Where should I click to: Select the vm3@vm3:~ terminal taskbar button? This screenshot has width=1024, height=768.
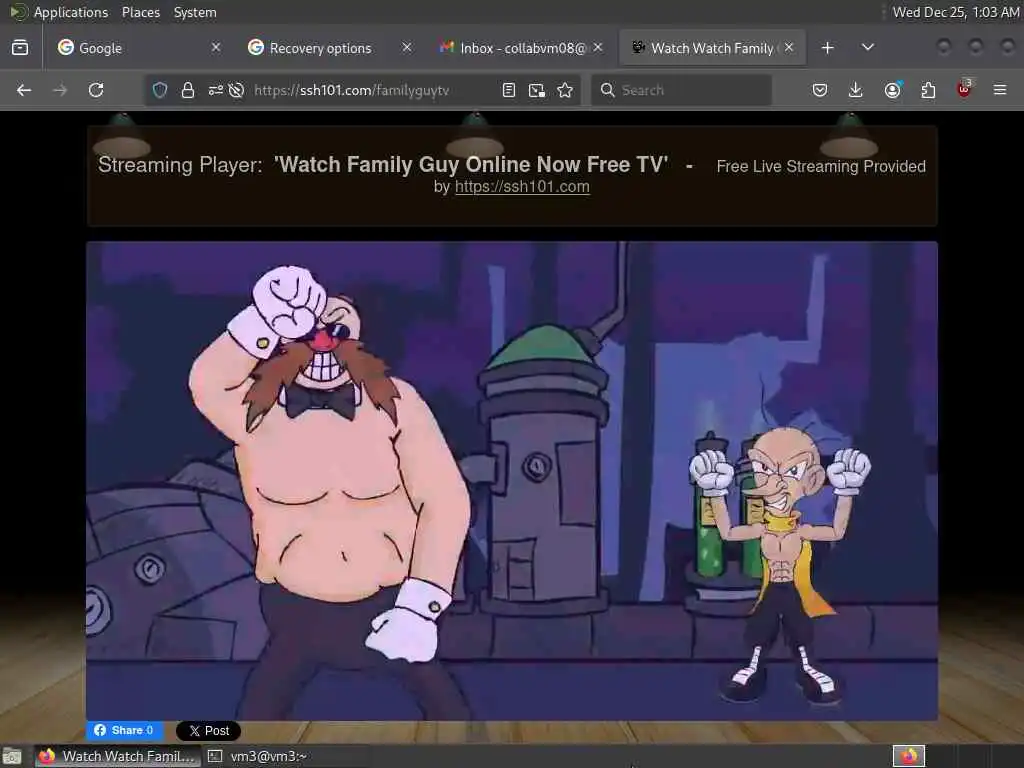258,756
